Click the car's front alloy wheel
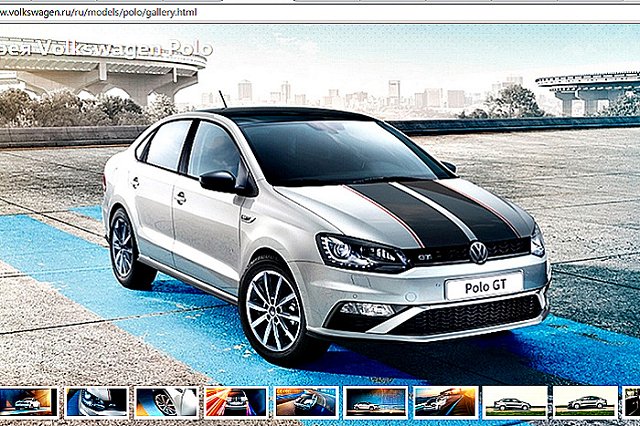This screenshot has width=640, height=426. point(274,309)
